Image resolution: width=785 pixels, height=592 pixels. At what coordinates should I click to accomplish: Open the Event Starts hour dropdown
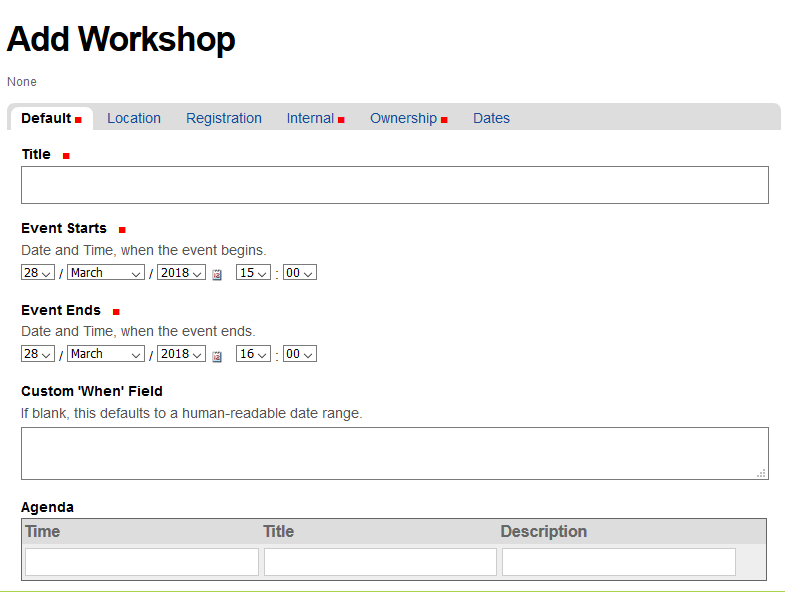point(253,273)
